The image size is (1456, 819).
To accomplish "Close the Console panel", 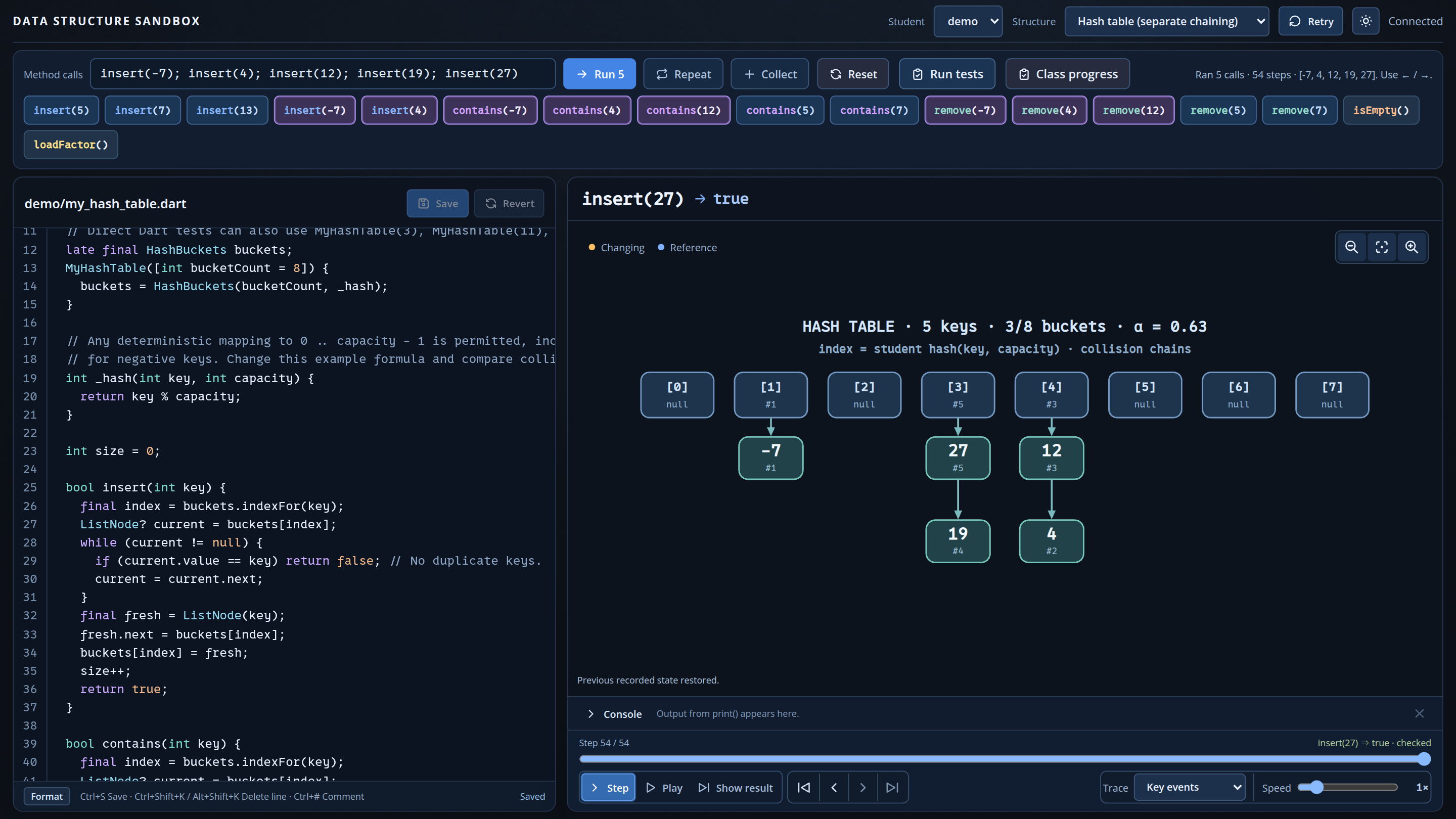I will (x=1419, y=713).
